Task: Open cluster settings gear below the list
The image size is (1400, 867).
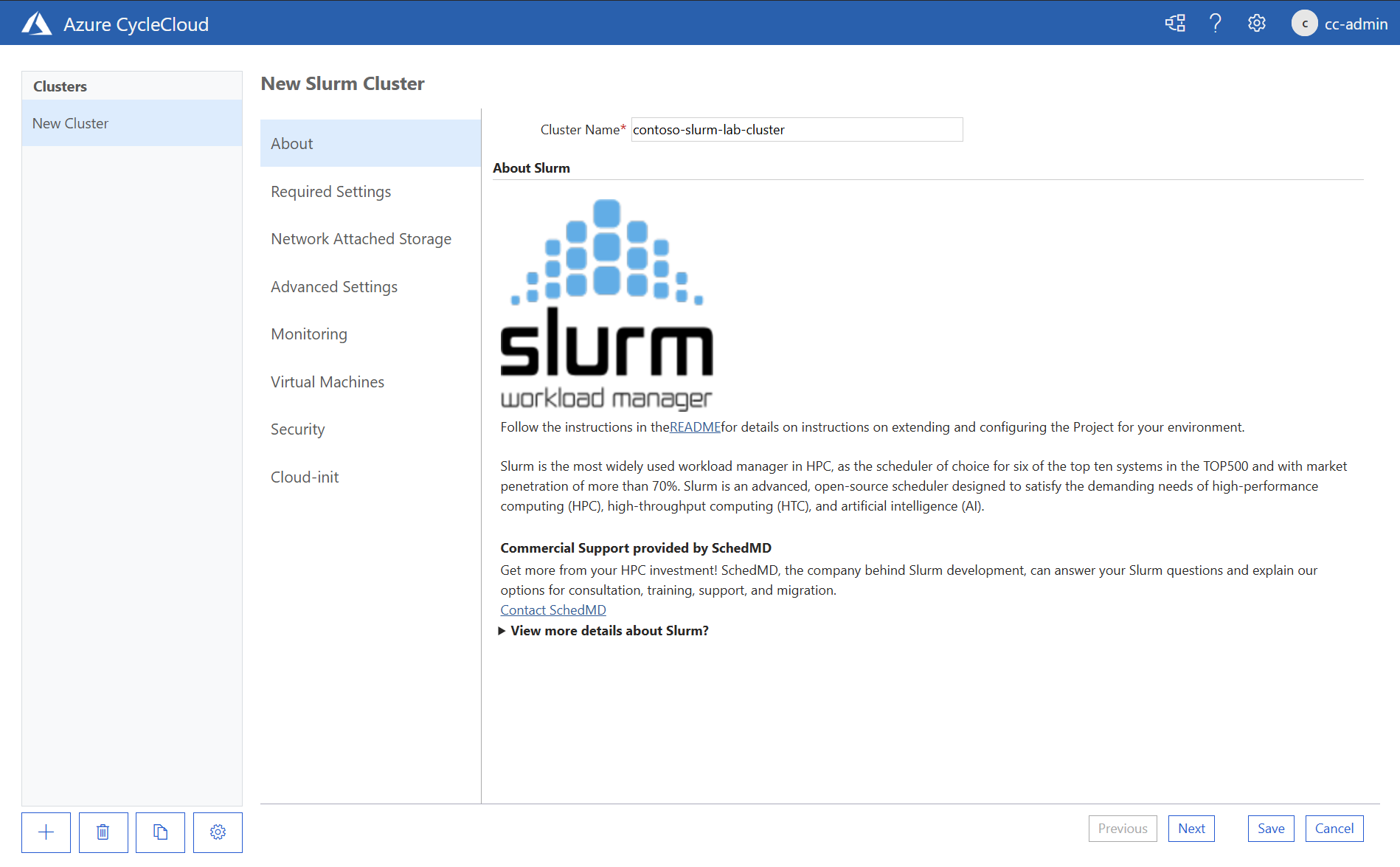Action: click(x=218, y=832)
